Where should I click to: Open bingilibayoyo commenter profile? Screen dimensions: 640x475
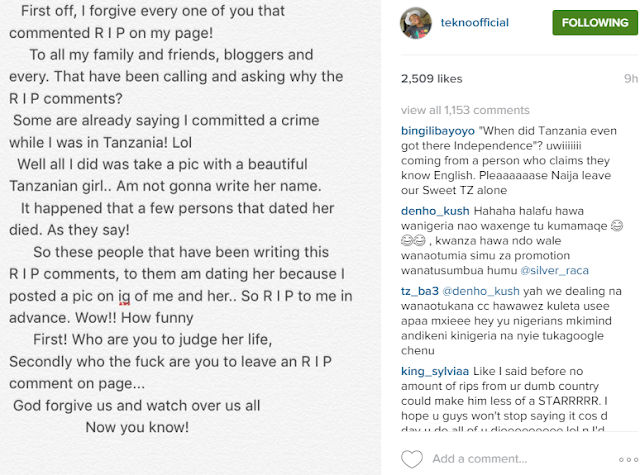(x=438, y=131)
